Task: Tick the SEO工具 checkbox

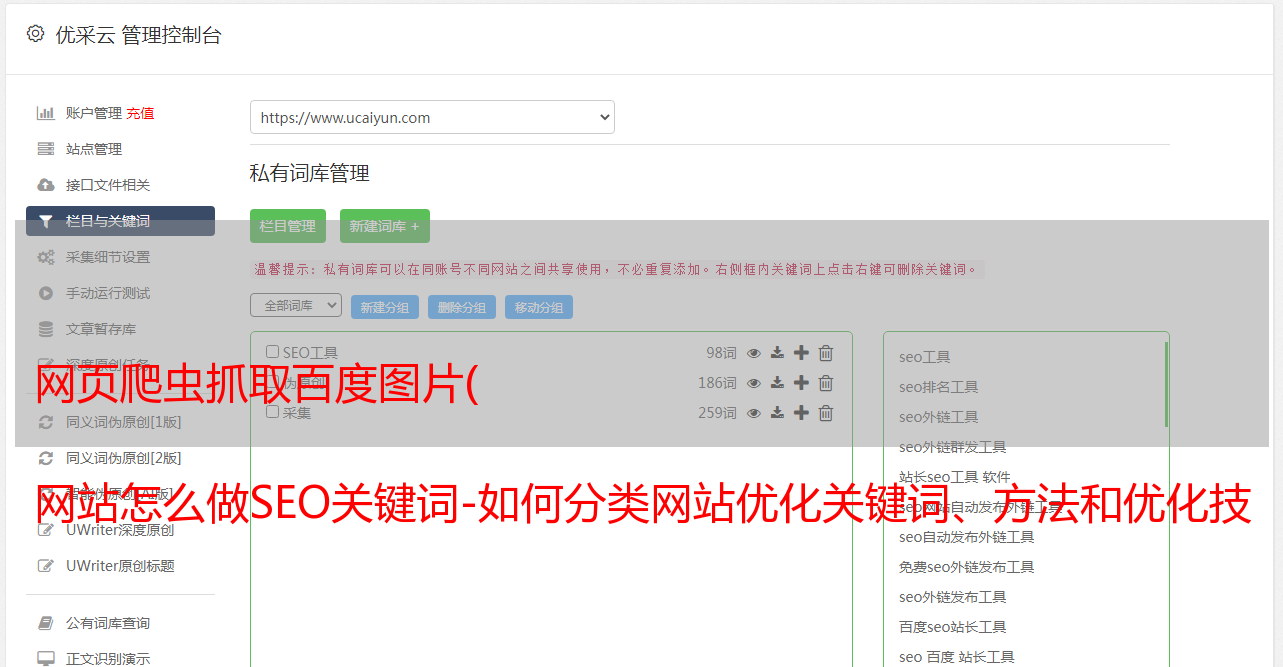Action: click(x=272, y=352)
